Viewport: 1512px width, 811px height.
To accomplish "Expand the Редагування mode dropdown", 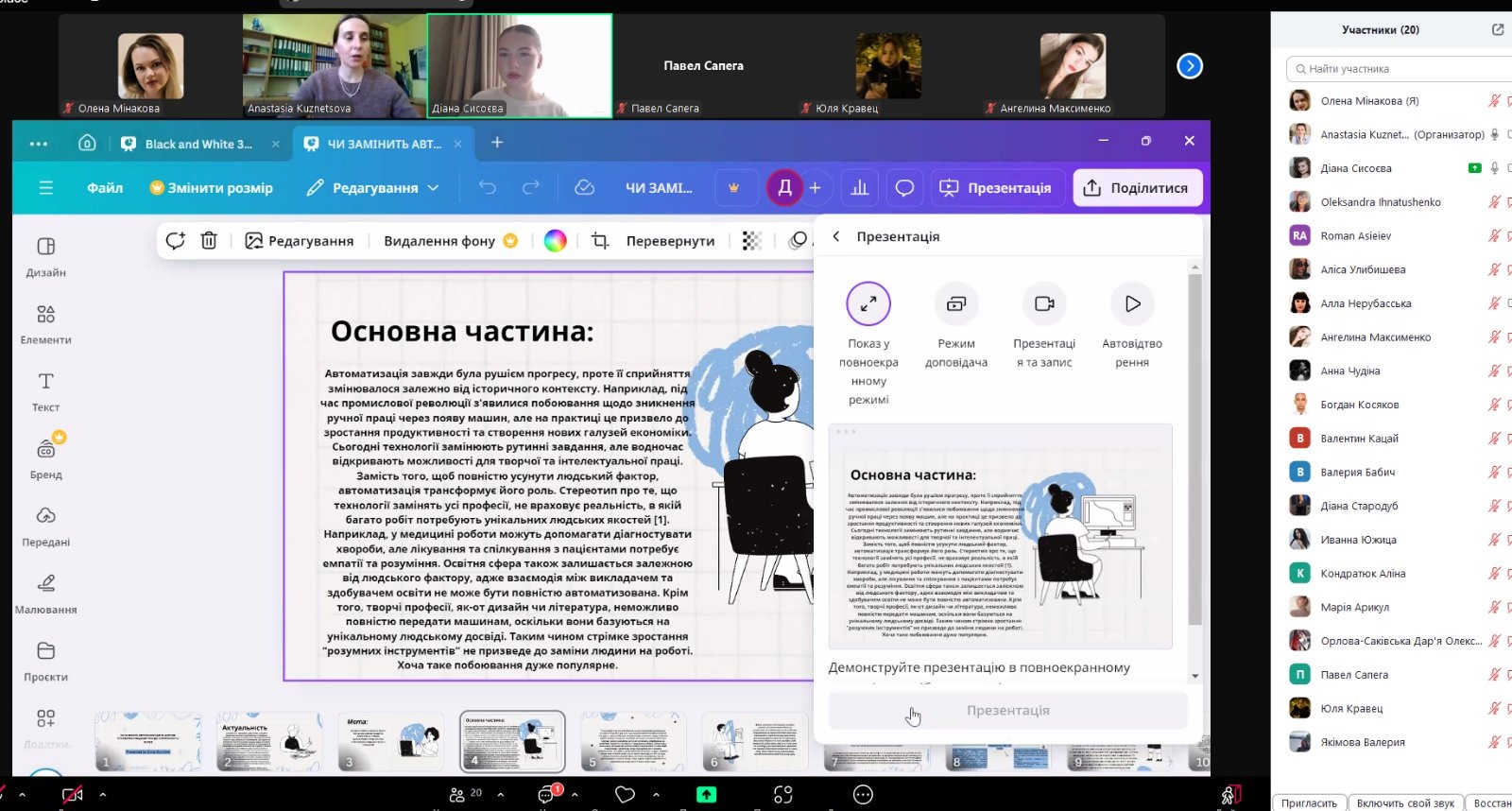I will click(x=373, y=188).
